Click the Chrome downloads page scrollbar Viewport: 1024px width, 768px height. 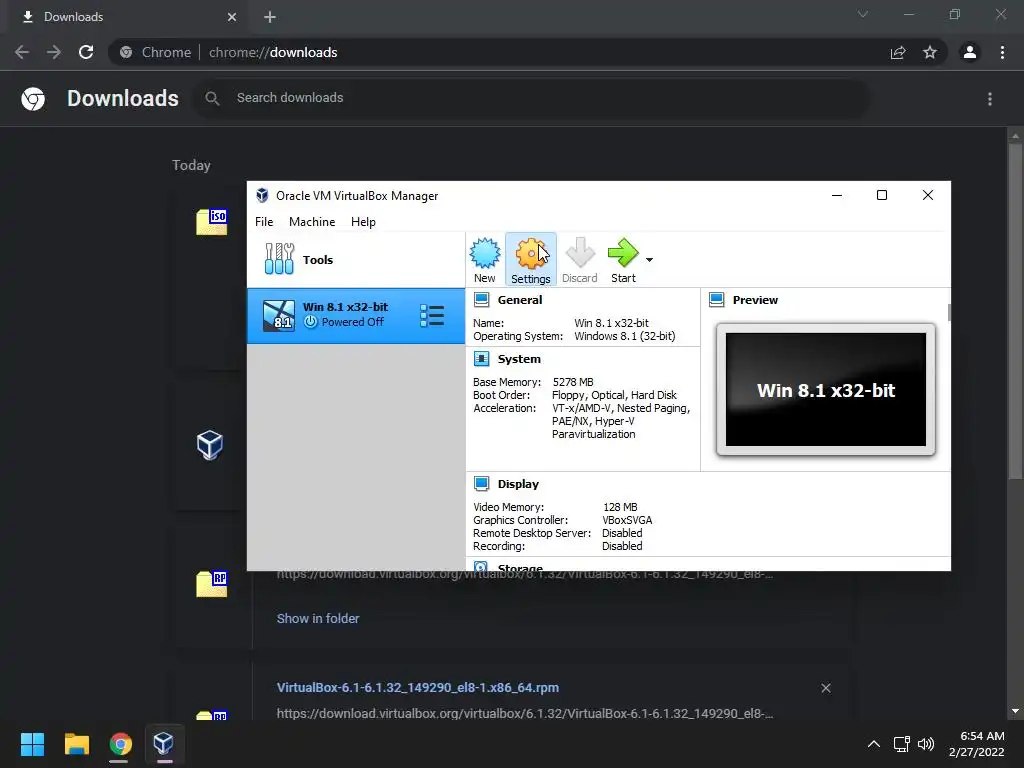click(1014, 310)
